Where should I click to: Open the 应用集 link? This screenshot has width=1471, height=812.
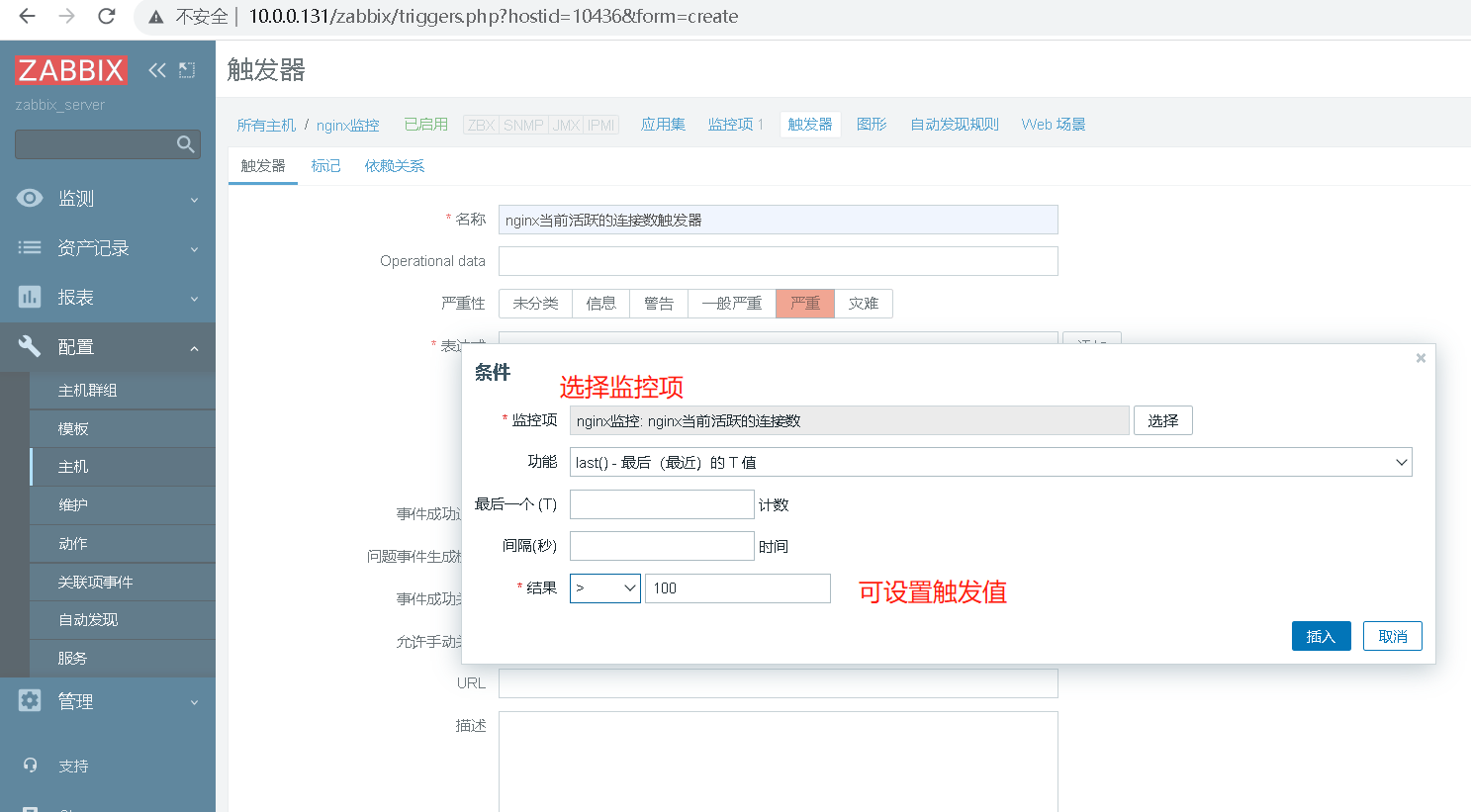coord(663,125)
